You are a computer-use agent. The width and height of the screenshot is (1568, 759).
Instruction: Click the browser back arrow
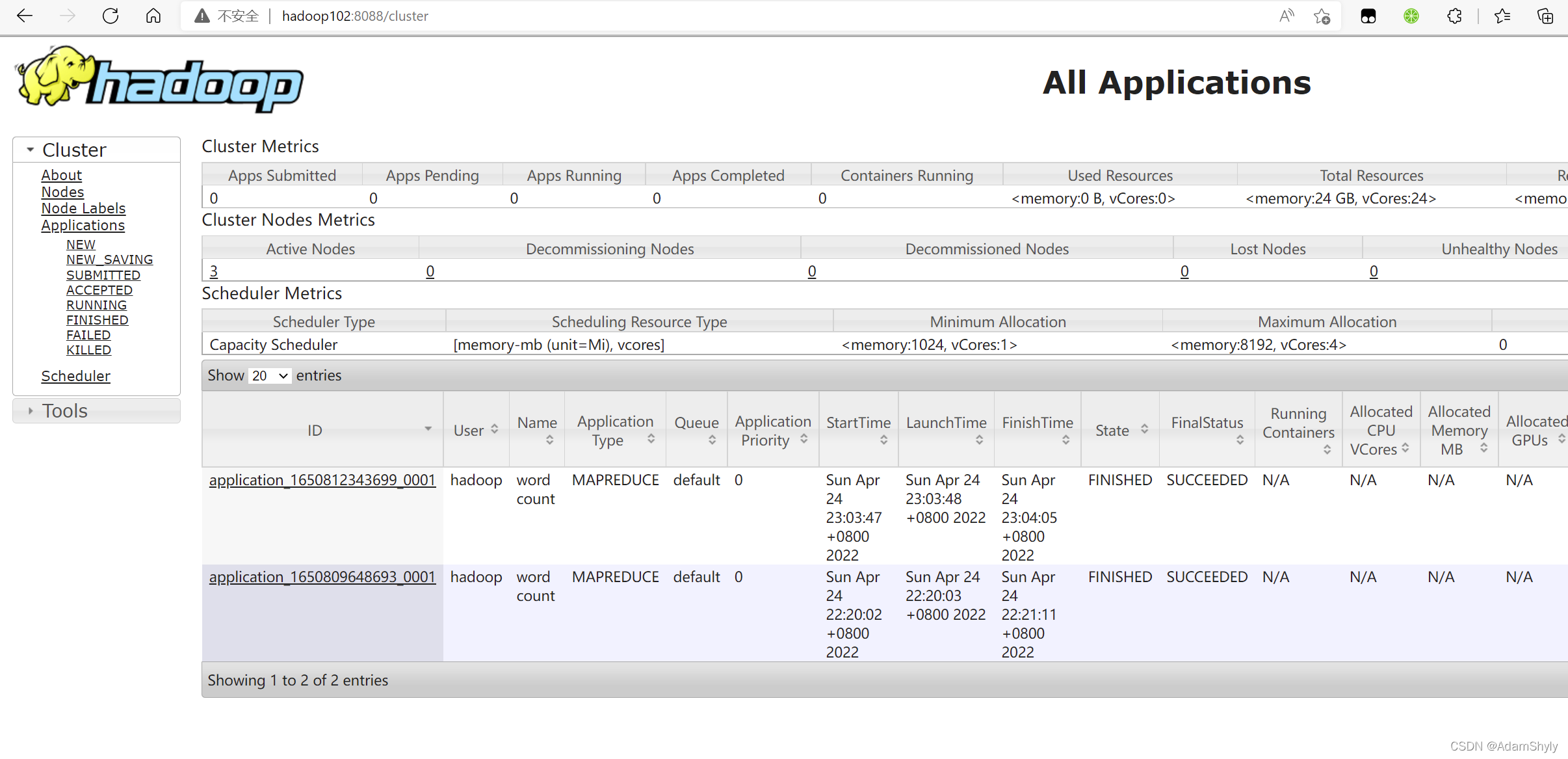(x=25, y=16)
